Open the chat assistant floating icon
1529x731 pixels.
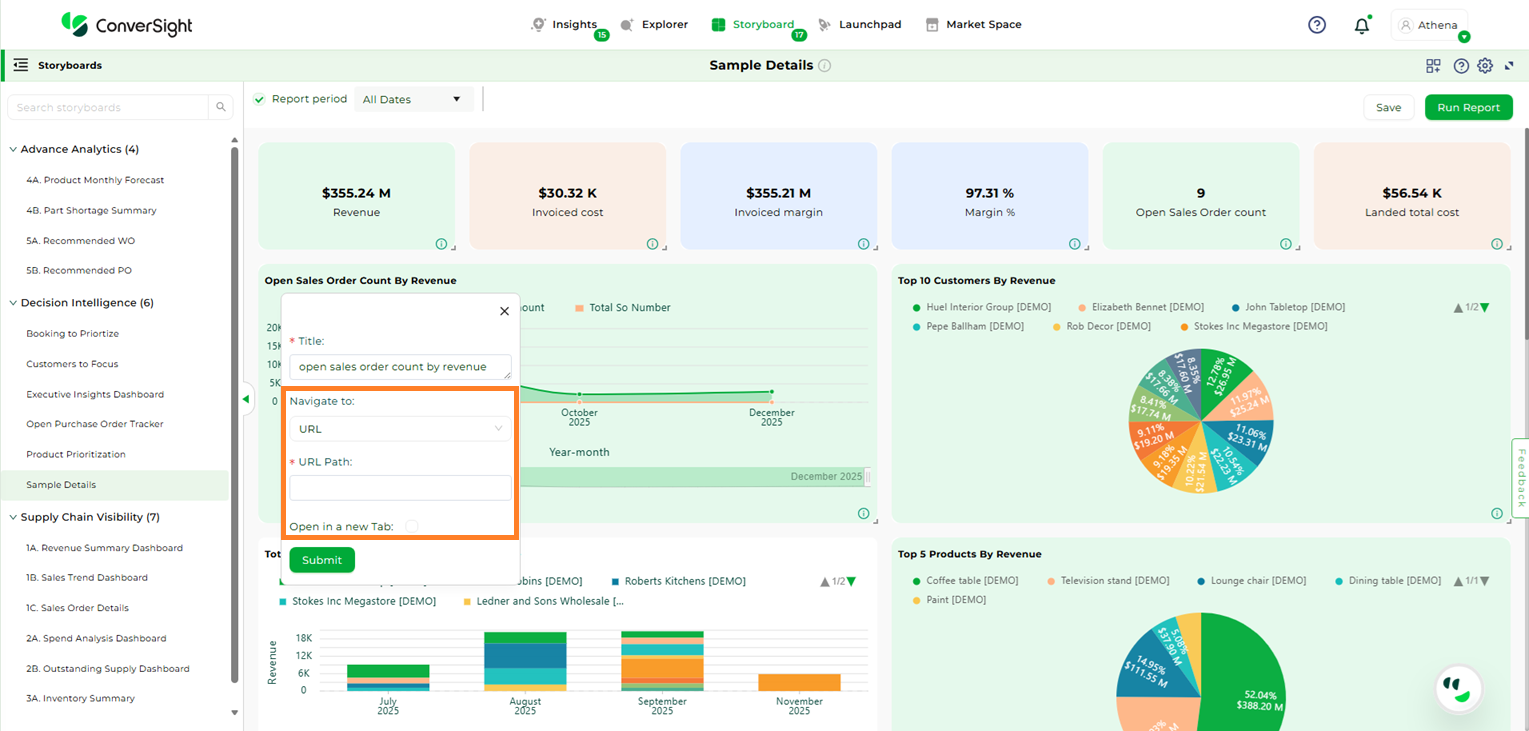tap(1458, 688)
